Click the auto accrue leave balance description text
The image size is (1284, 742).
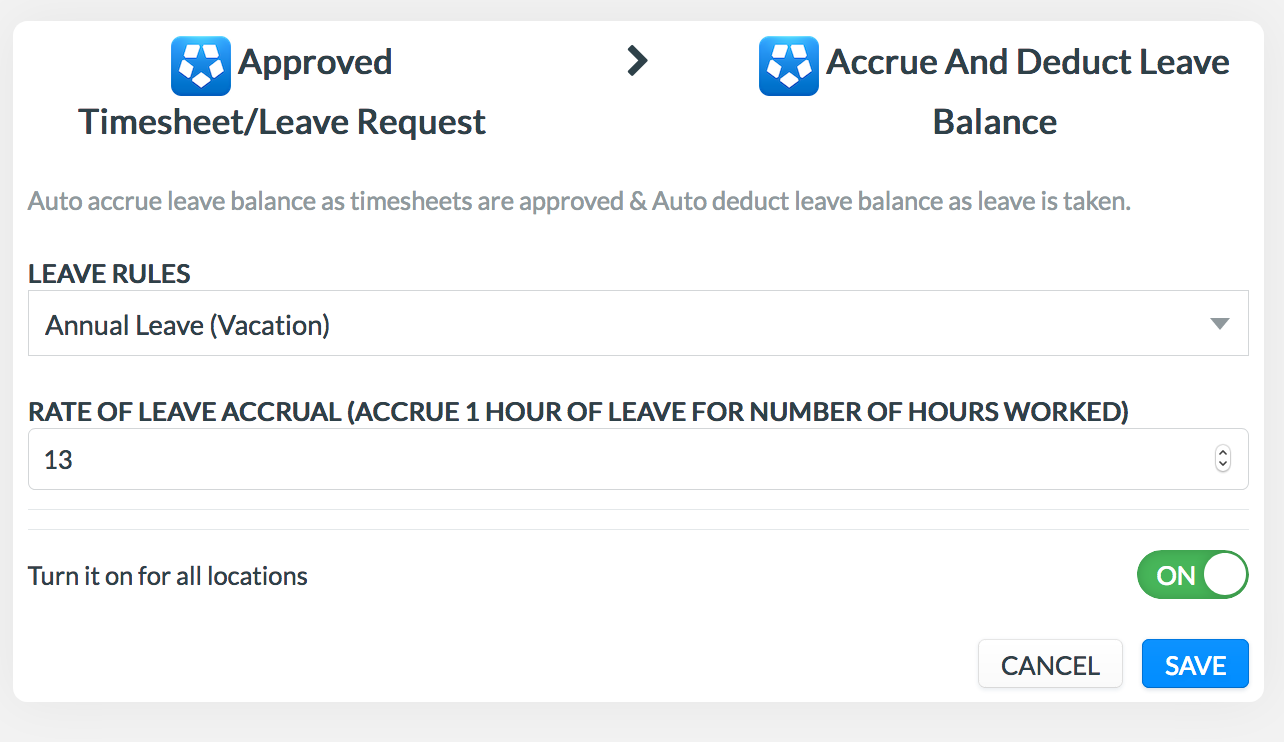click(578, 202)
